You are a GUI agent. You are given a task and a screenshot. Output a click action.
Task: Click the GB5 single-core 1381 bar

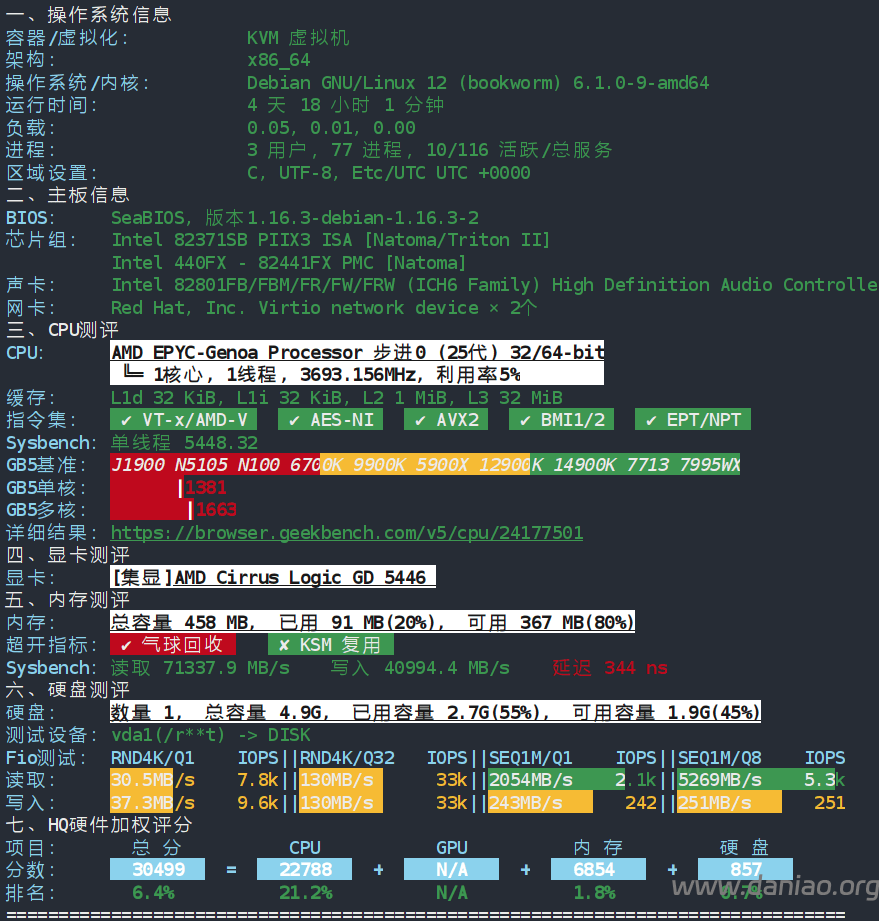(x=146, y=488)
